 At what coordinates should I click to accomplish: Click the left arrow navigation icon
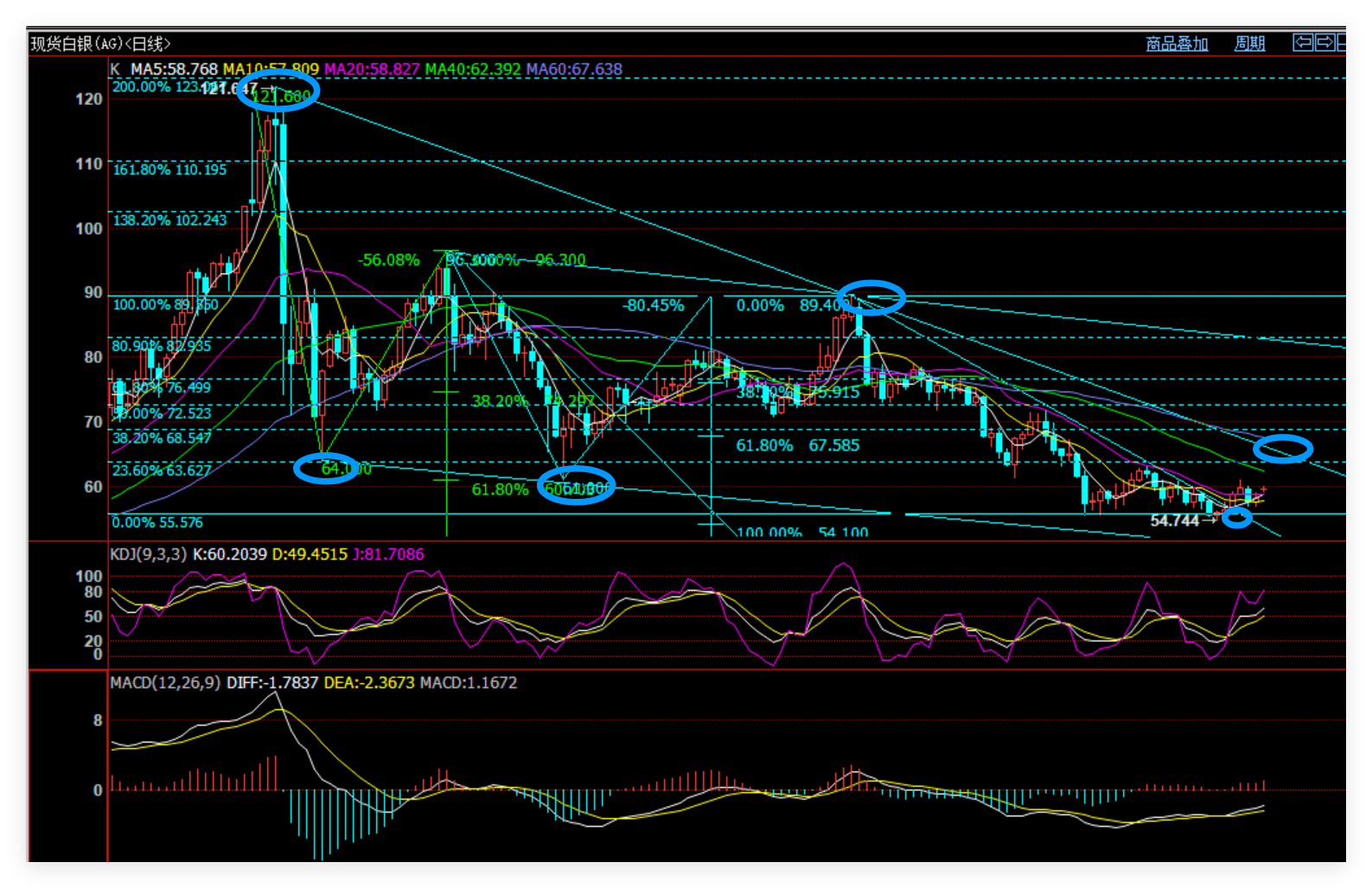tap(1303, 42)
